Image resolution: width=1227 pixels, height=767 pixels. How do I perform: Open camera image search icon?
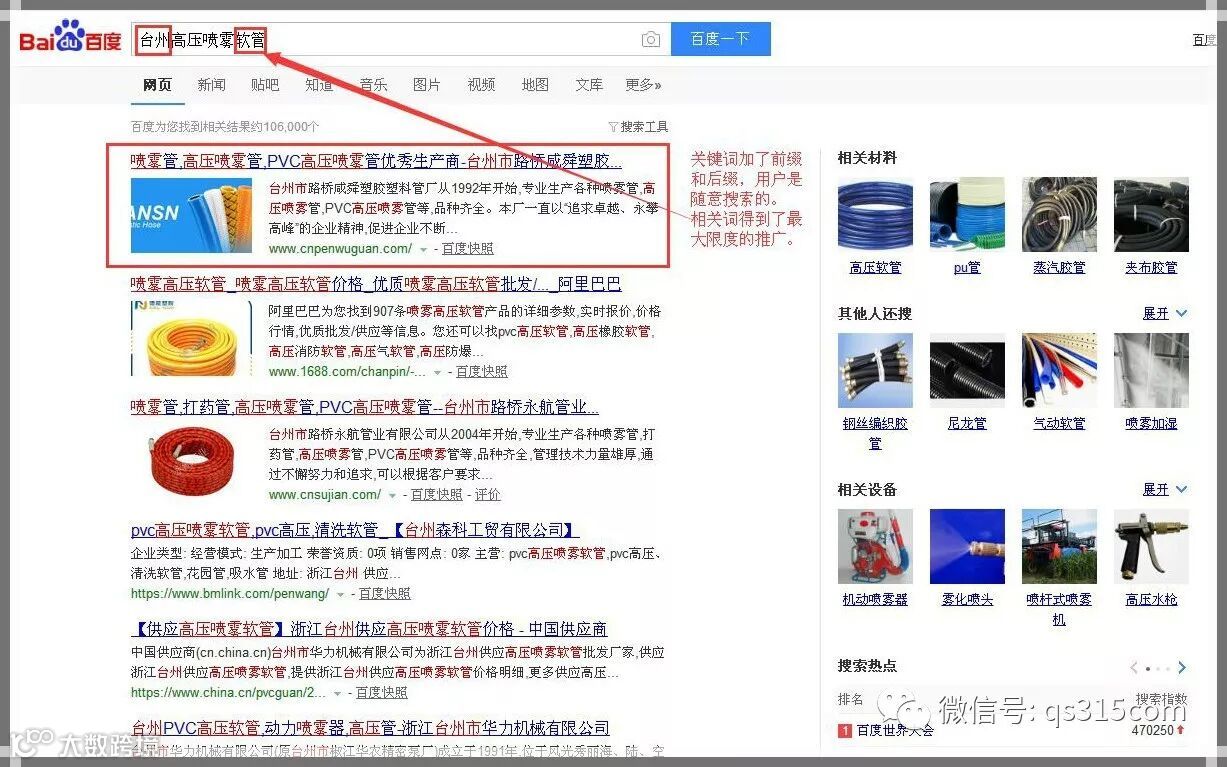651,40
